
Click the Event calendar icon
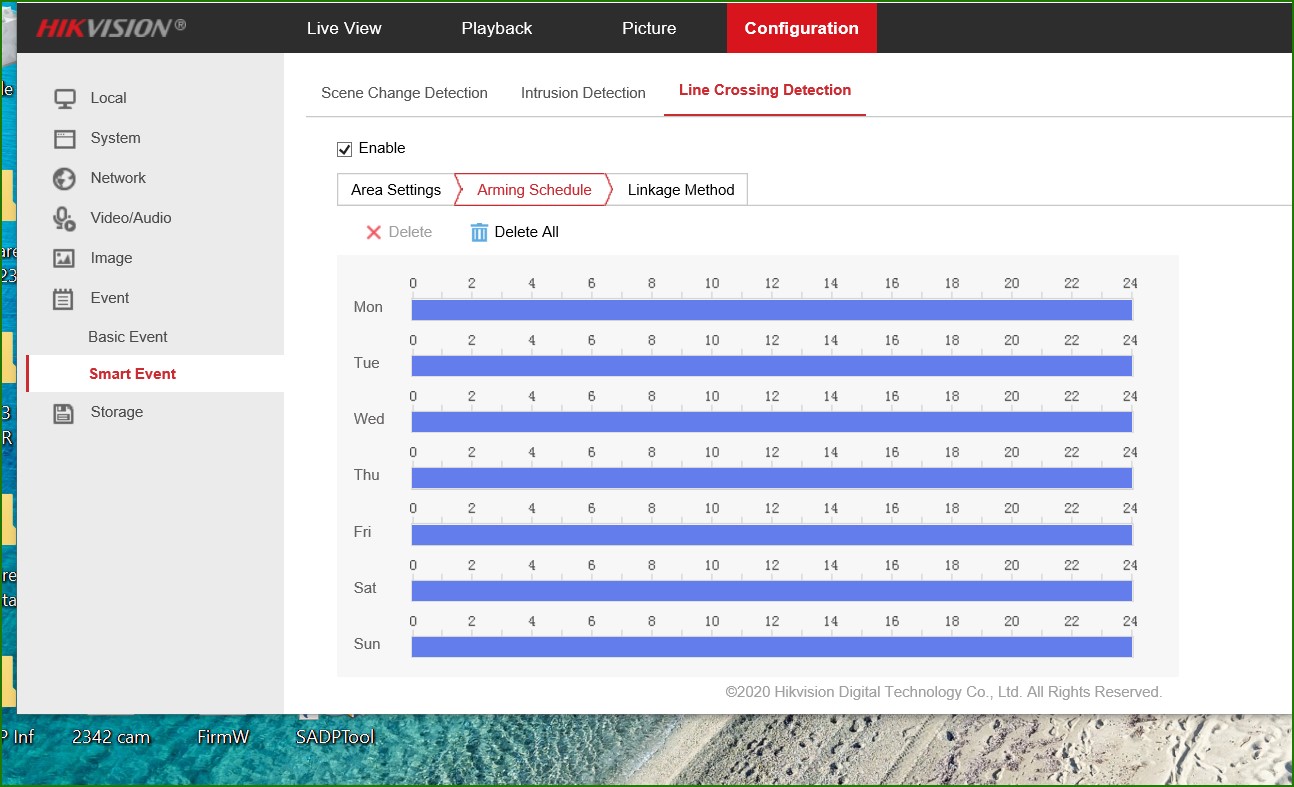[64, 298]
